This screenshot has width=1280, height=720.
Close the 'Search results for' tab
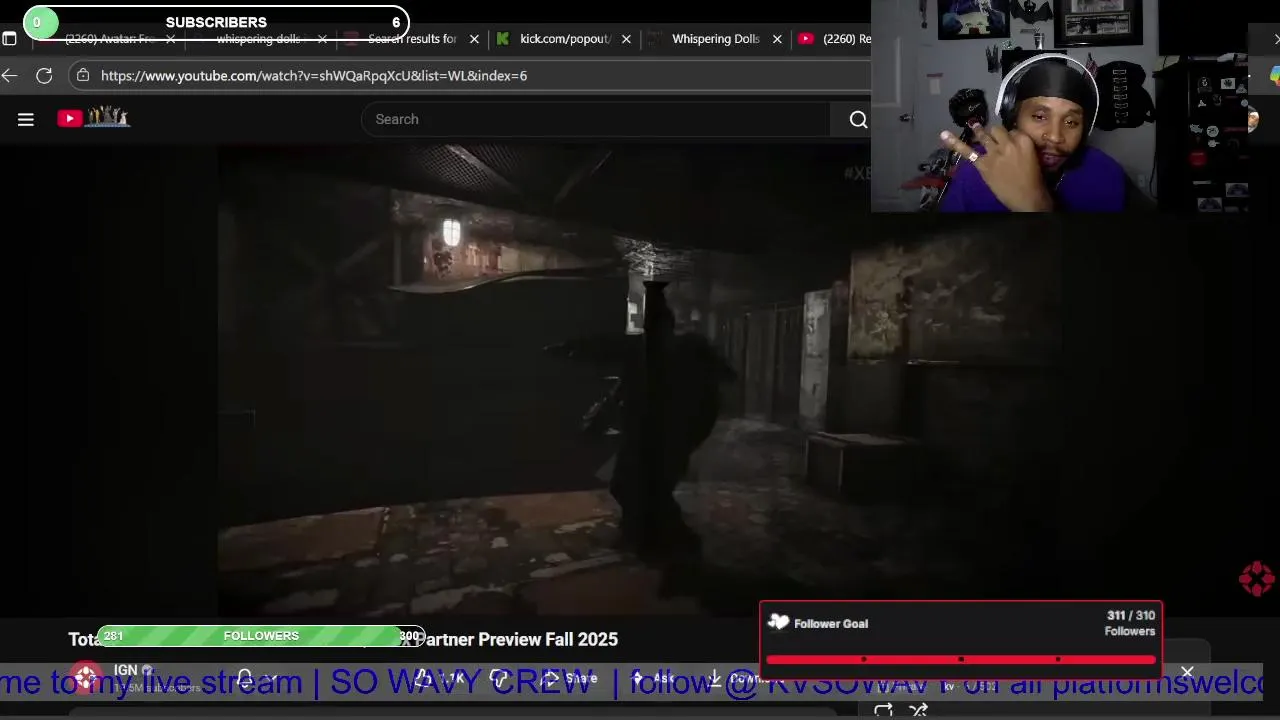tap(474, 39)
